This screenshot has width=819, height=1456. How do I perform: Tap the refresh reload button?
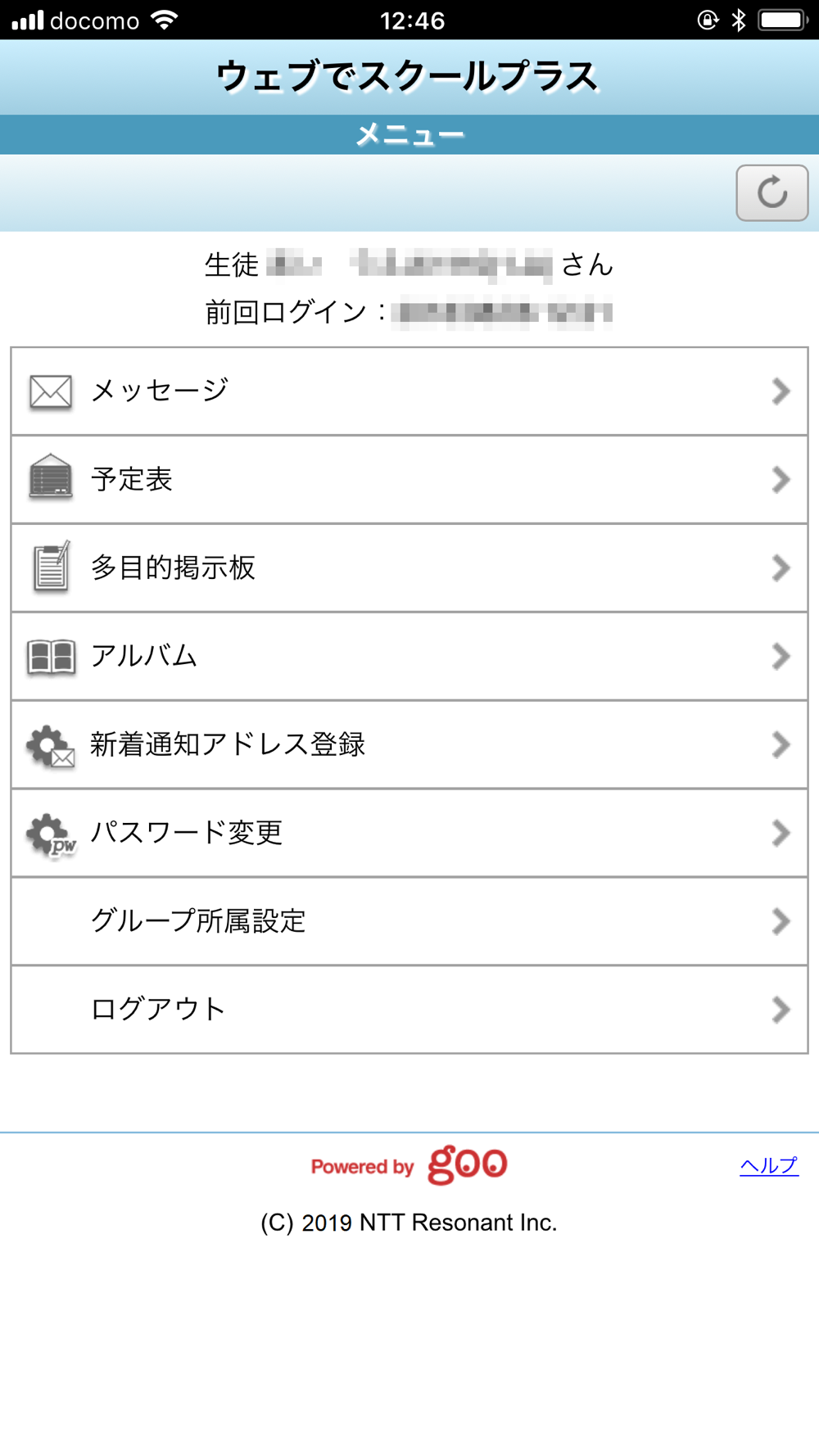771,193
